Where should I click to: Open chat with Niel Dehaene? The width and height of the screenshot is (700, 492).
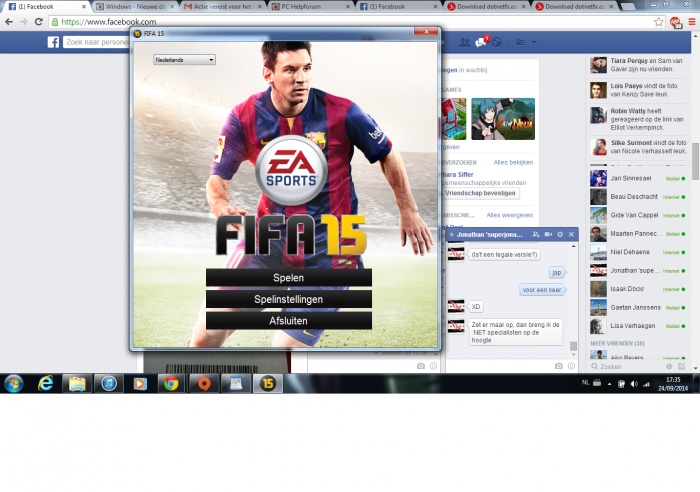[638, 252]
